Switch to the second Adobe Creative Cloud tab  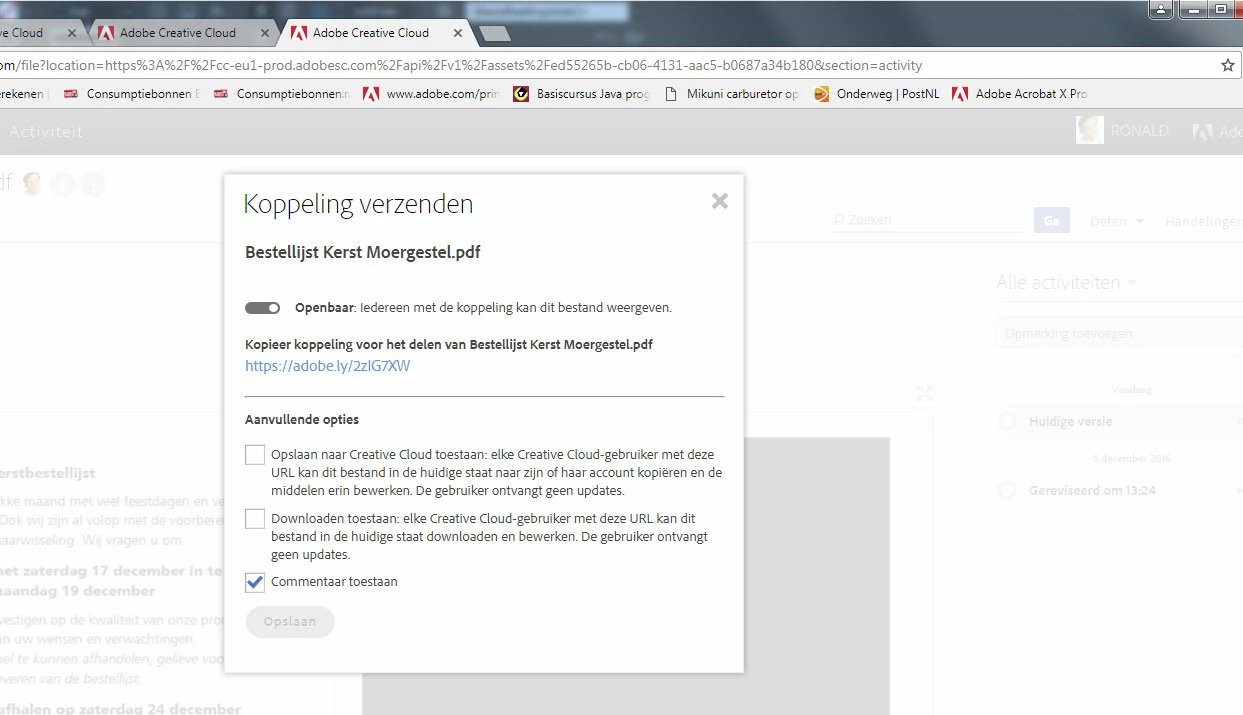coord(178,33)
